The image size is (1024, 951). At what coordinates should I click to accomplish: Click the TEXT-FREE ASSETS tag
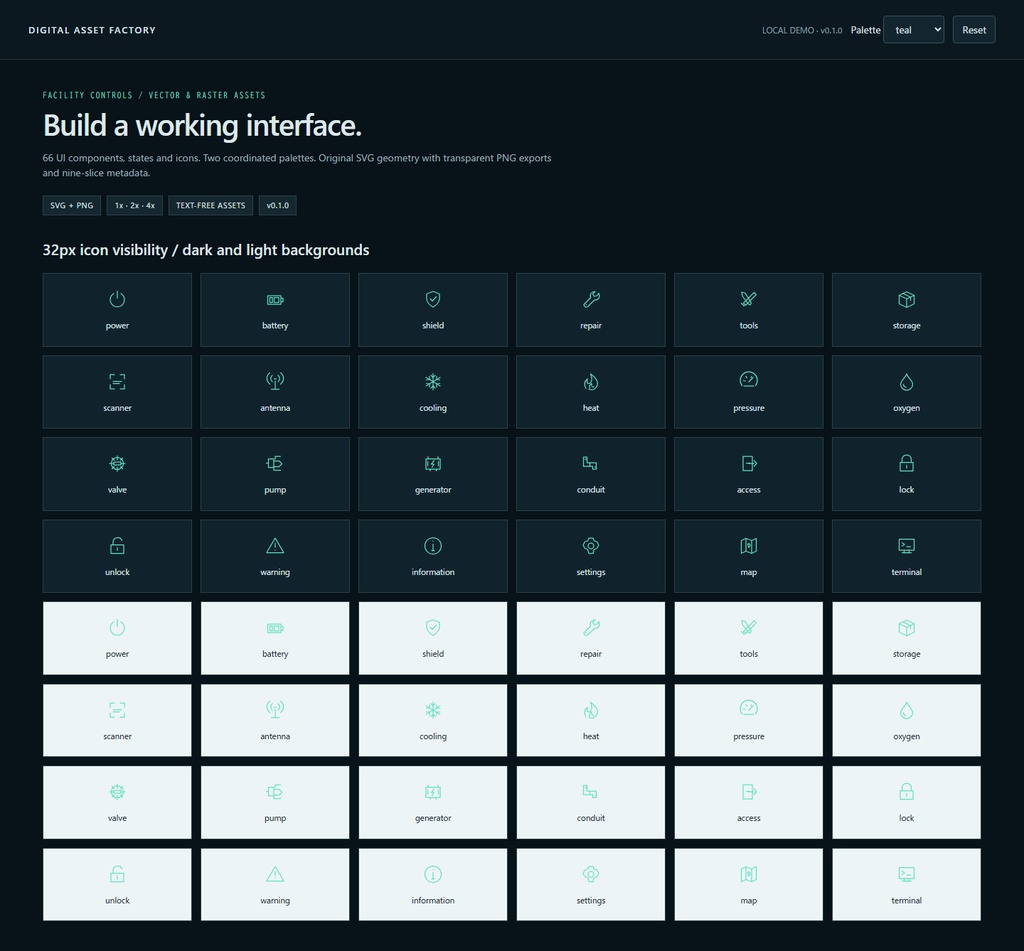(x=210, y=205)
